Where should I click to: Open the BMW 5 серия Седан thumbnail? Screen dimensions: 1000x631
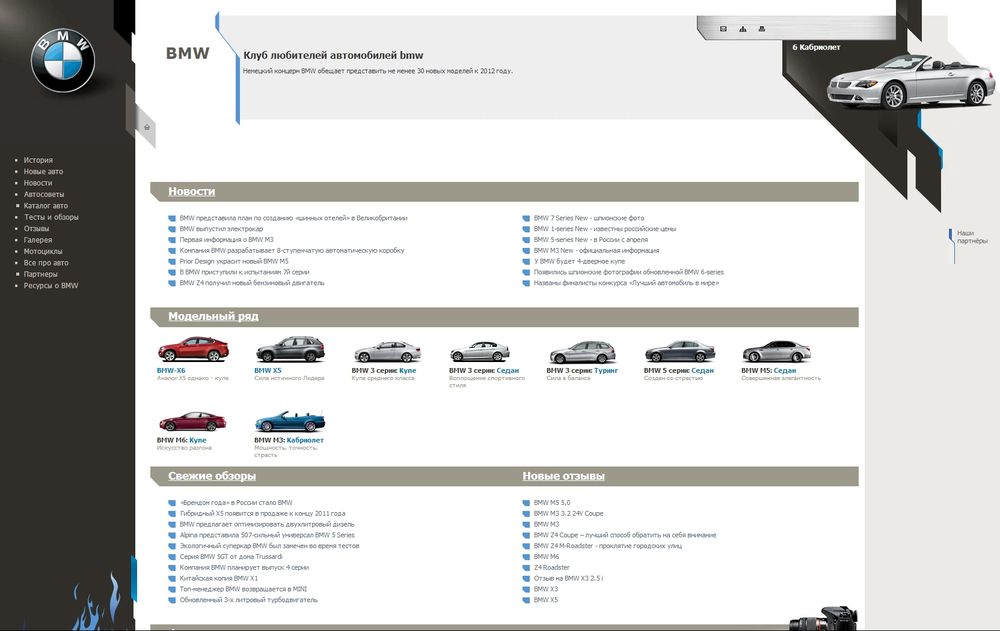pos(680,352)
